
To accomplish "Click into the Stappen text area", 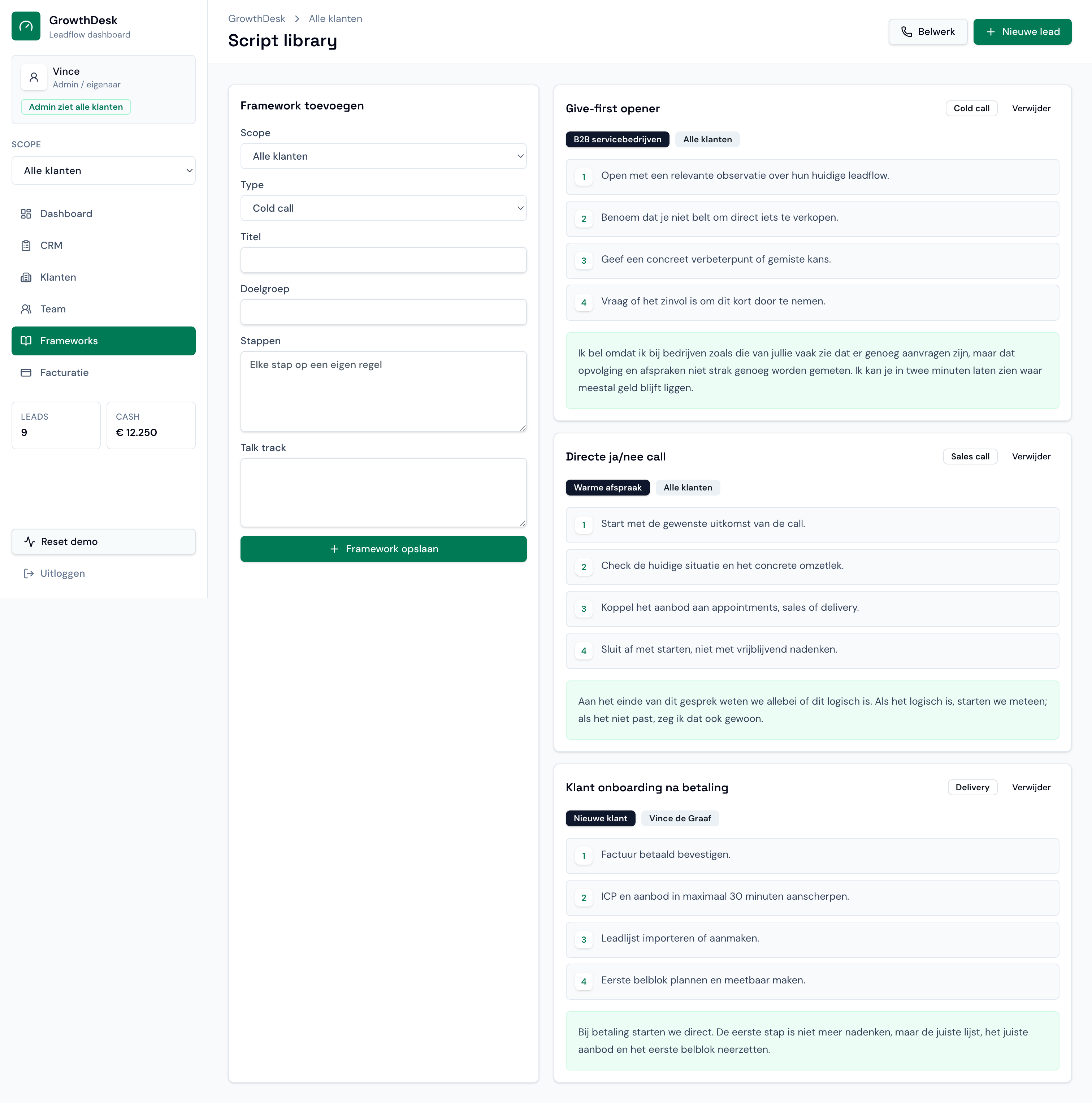I will (383, 392).
